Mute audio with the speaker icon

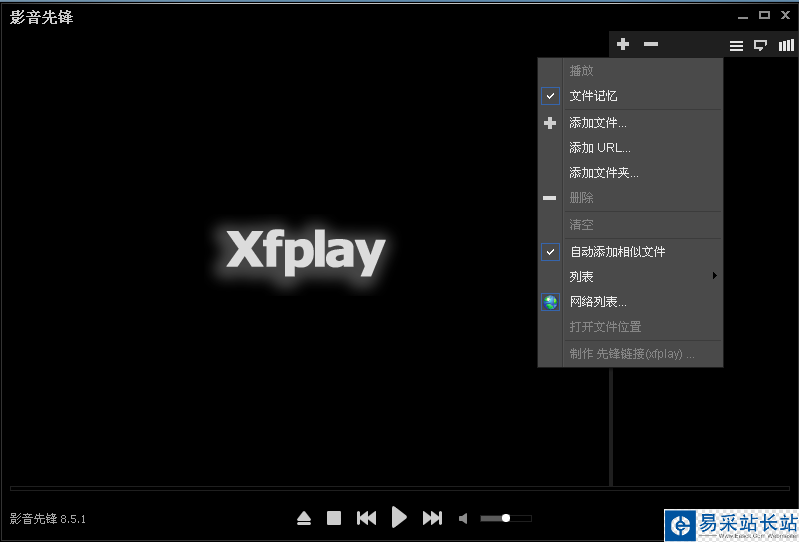[463, 518]
